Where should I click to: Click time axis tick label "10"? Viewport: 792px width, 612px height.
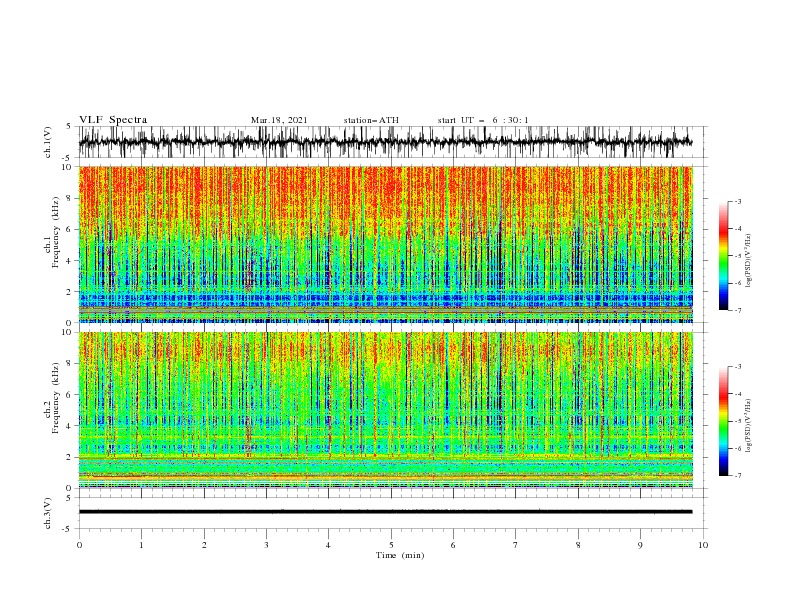pyautogui.click(x=703, y=545)
